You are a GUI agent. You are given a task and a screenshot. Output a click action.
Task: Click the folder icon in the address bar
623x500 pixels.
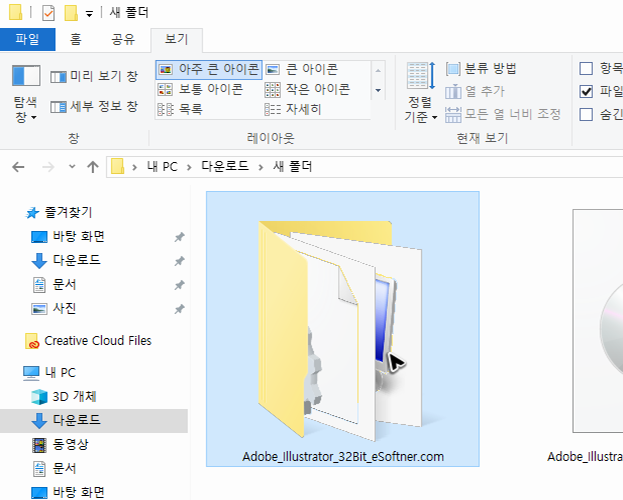pyautogui.click(x=118, y=167)
